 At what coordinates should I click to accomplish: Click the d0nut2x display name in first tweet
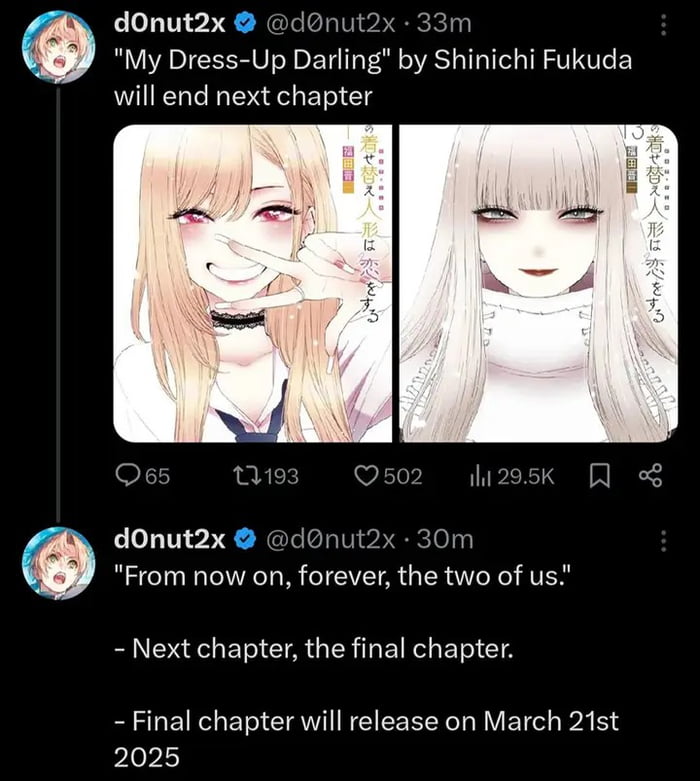pos(170,23)
